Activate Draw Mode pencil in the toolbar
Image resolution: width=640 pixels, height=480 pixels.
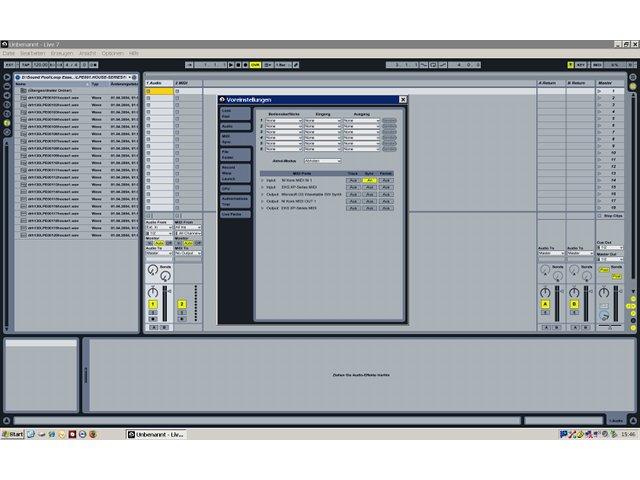click(x=296, y=65)
